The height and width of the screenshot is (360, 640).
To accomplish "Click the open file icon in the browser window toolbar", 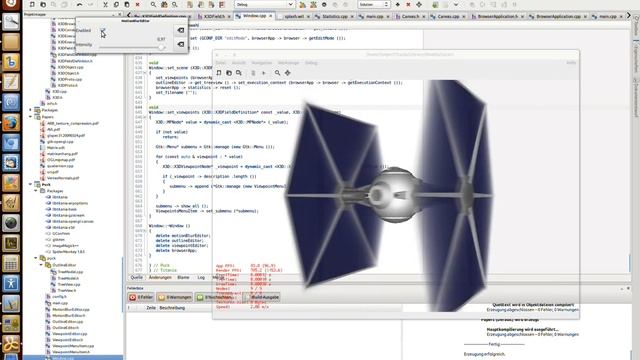I will pyautogui.click(x=229, y=73).
